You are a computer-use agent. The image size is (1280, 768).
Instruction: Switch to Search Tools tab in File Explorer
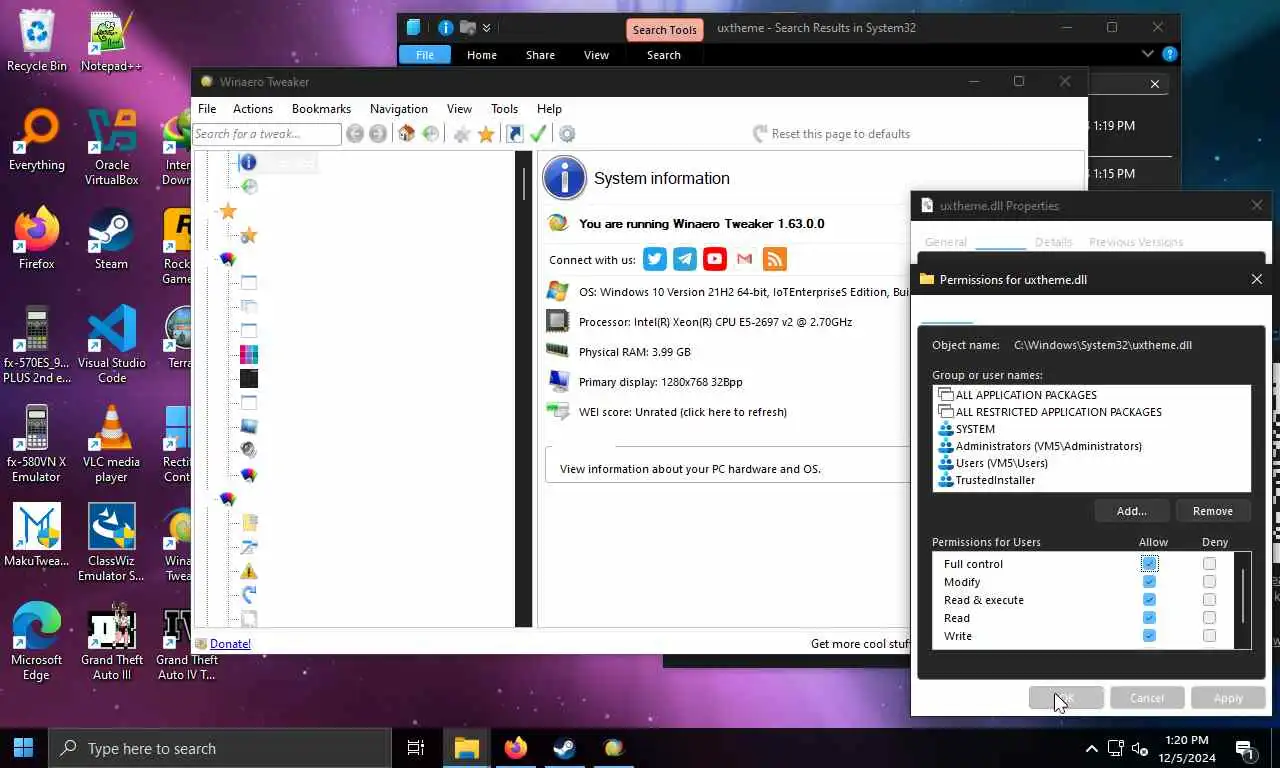[x=664, y=30]
